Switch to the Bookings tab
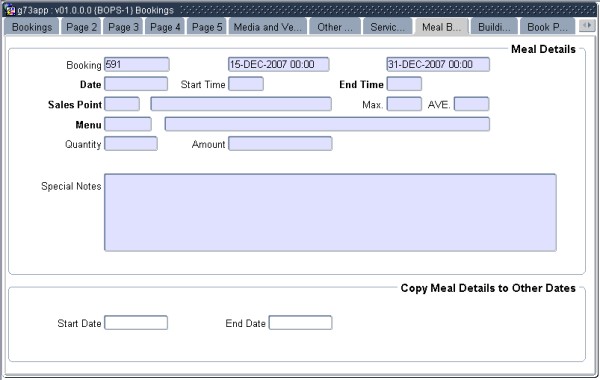The height and width of the screenshot is (380, 600). 32,27
